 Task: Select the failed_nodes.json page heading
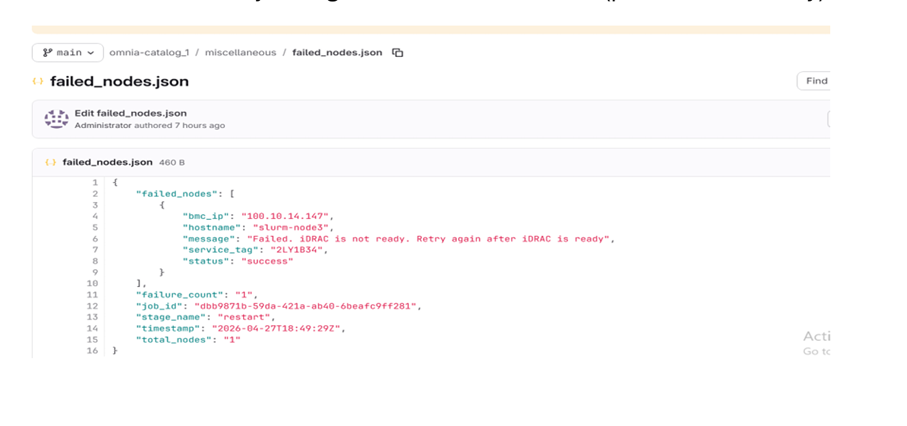[x=120, y=82]
